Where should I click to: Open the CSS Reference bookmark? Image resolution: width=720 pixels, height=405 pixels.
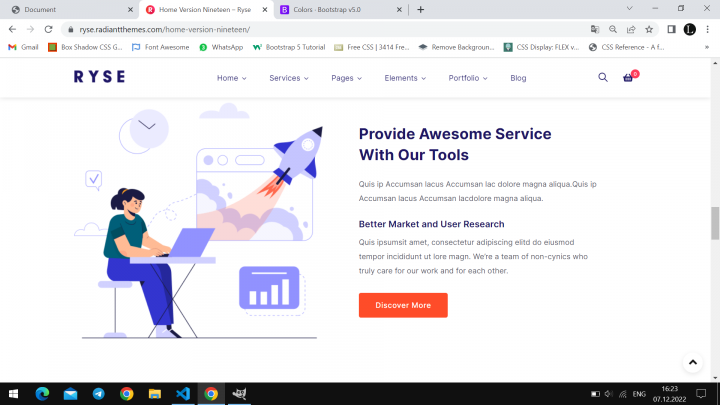coord(626,47)
